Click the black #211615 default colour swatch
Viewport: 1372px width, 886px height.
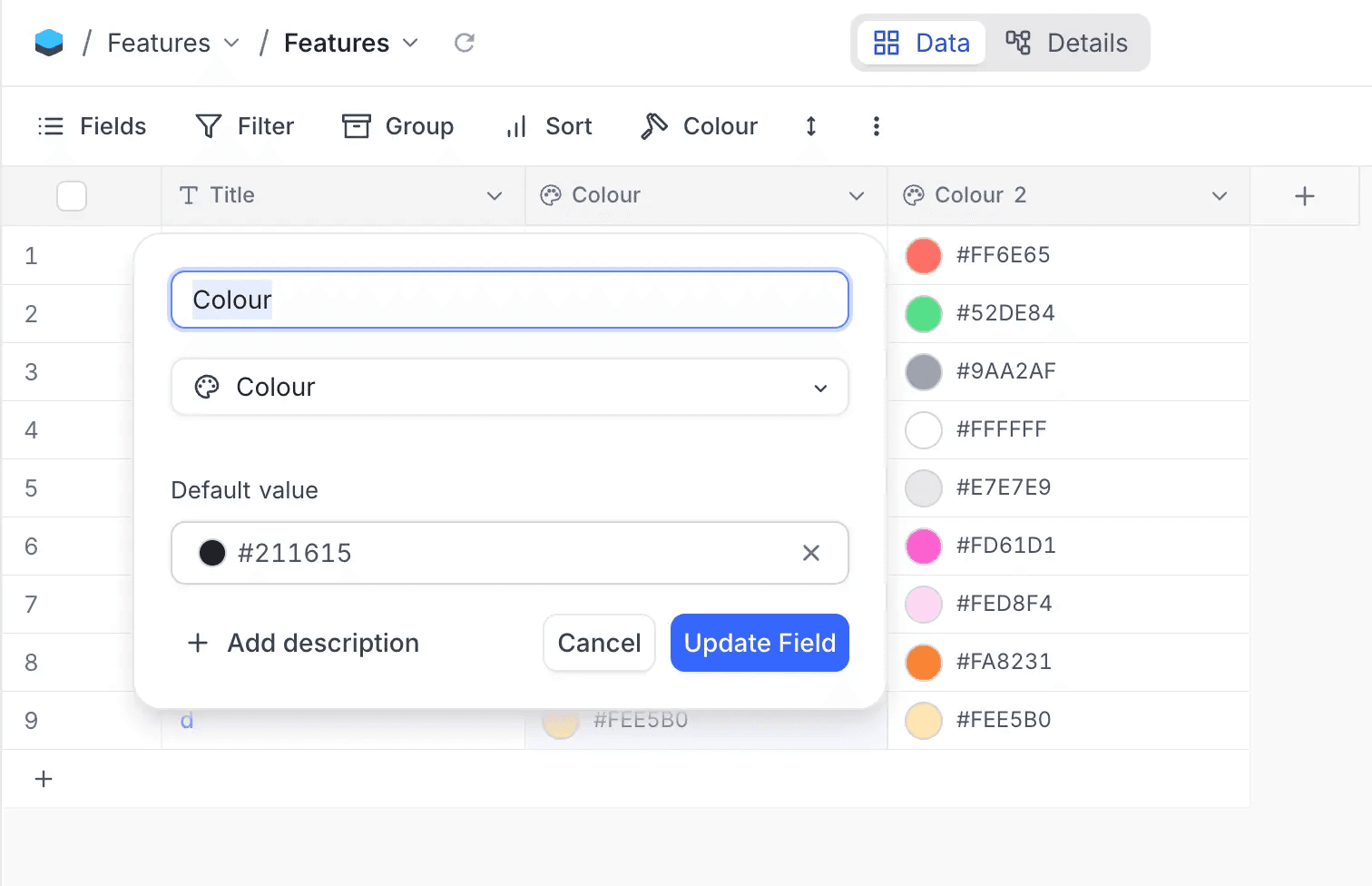(x=212, y=553)
